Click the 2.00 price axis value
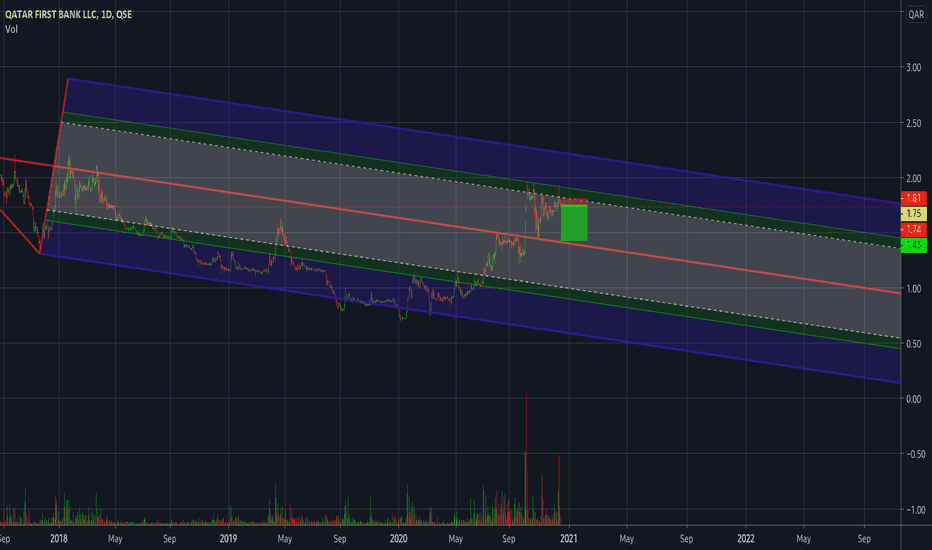 914,178
